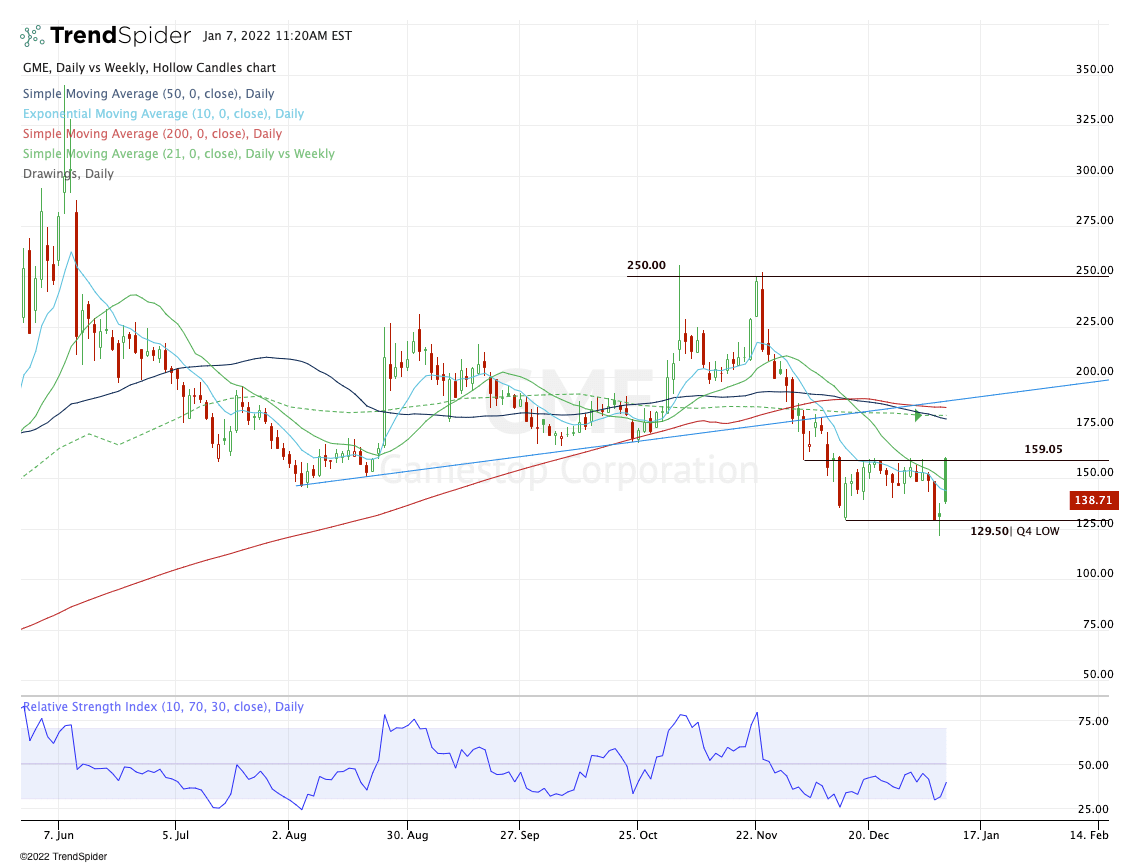
Task: Click the 50.00 price axis label
Action: click(x=1098, y=674)
